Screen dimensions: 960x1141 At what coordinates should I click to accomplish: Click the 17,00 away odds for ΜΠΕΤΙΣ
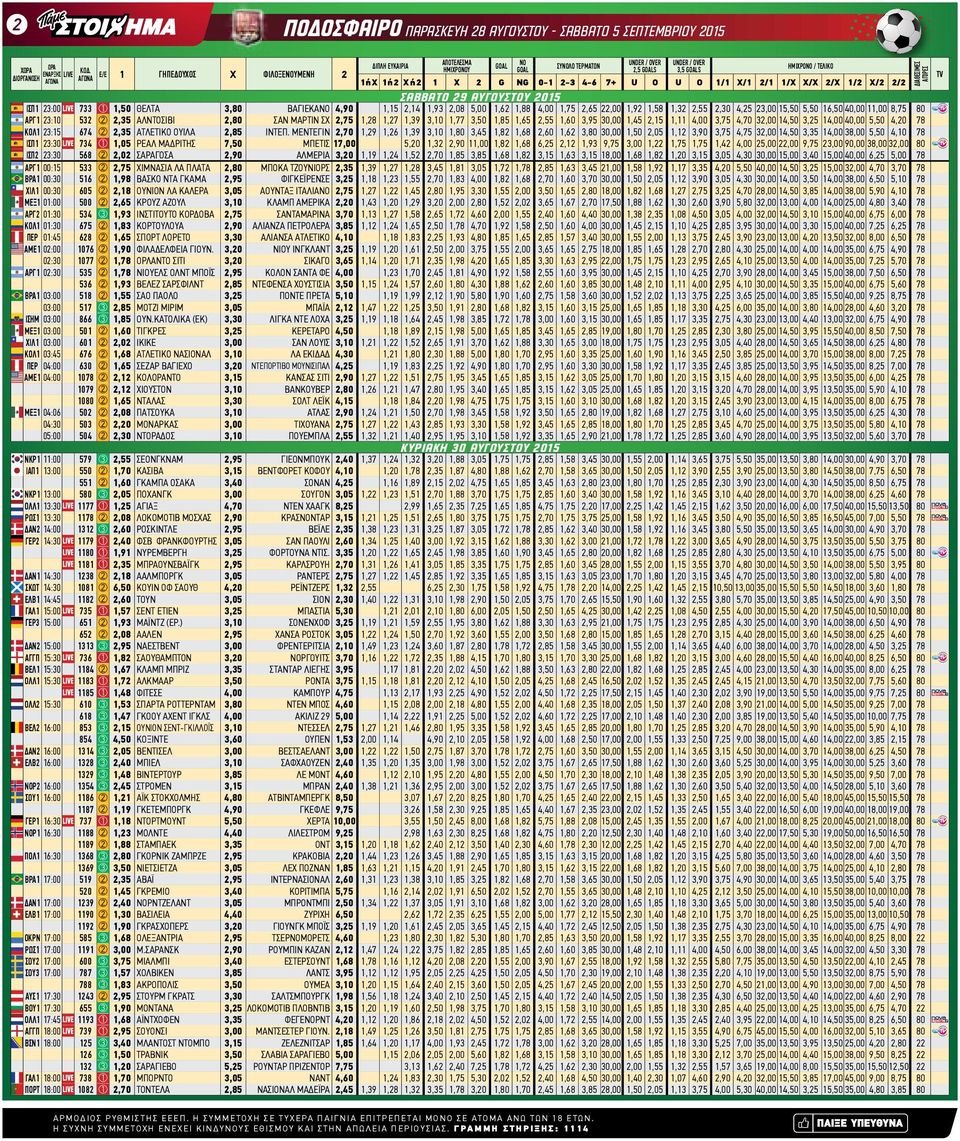coord(344,143)
